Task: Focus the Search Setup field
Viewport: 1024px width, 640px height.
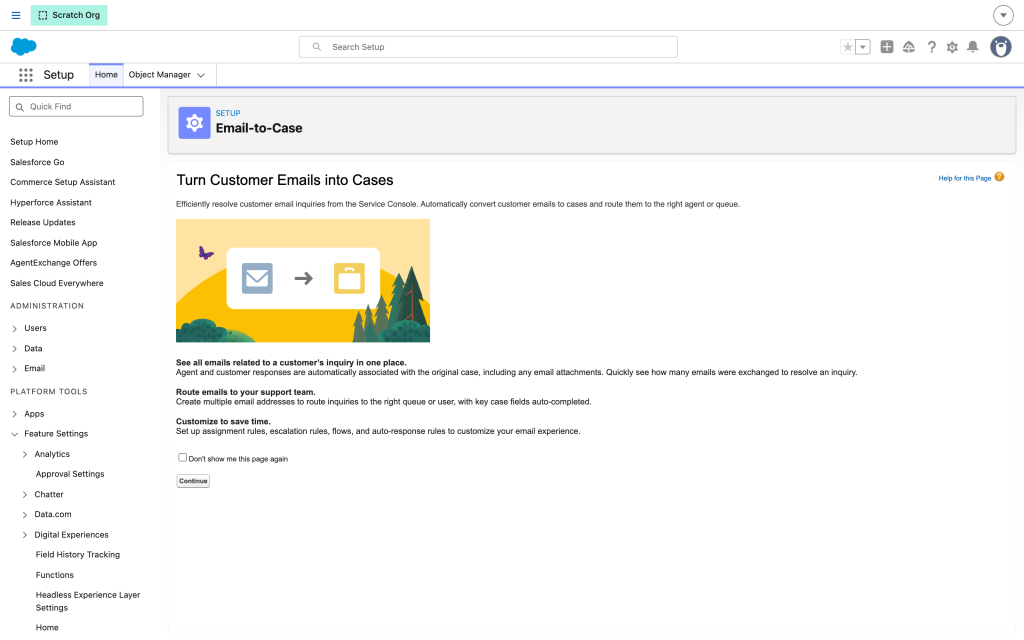Action: [x=488, y=47]
